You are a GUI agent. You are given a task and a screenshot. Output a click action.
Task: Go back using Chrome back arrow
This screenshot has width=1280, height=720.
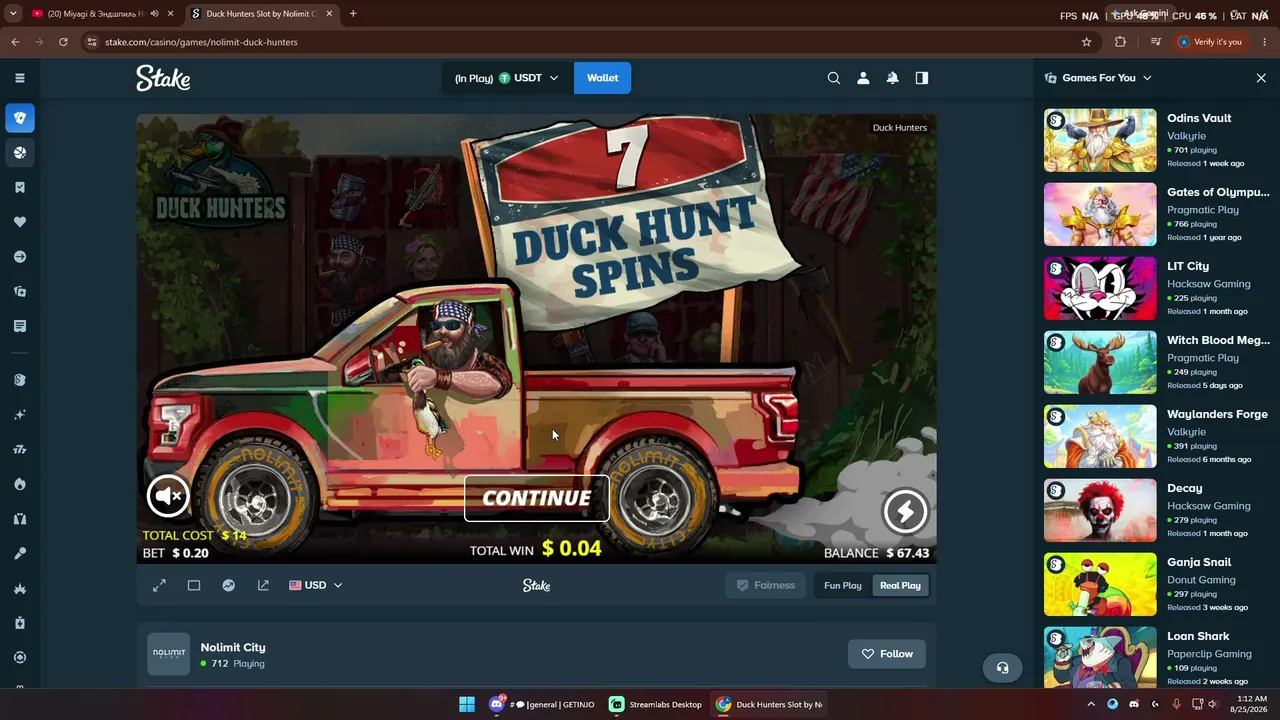(15, 42)
